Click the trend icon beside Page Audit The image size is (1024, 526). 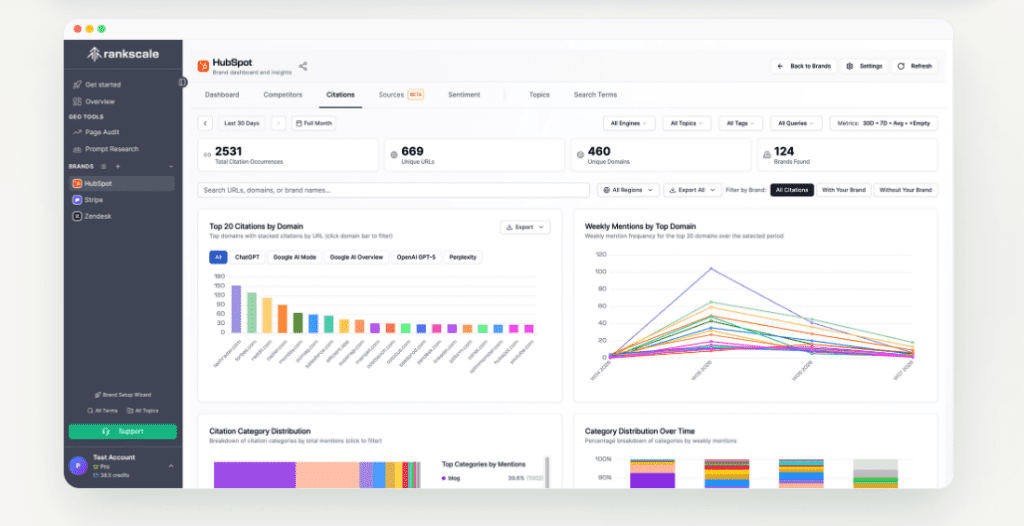click(77, 132)
